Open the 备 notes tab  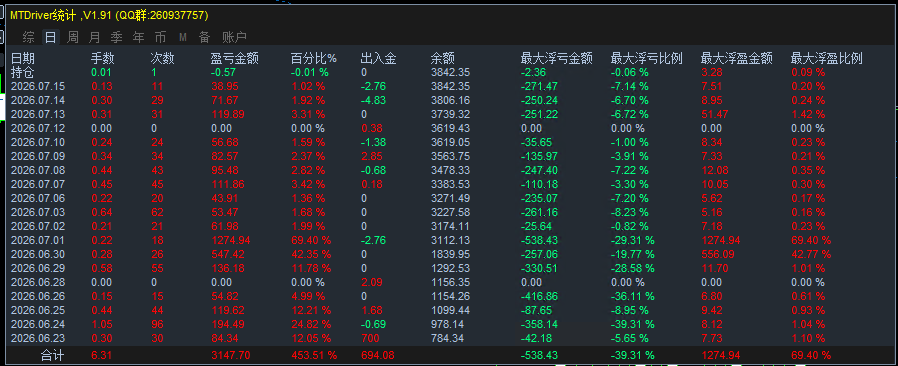pyautogui.click(x=204, y=38)
